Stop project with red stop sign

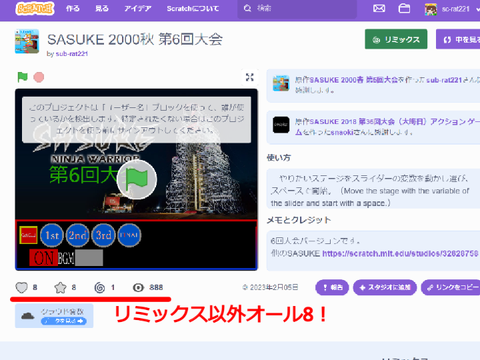click(x=39, y=77)
